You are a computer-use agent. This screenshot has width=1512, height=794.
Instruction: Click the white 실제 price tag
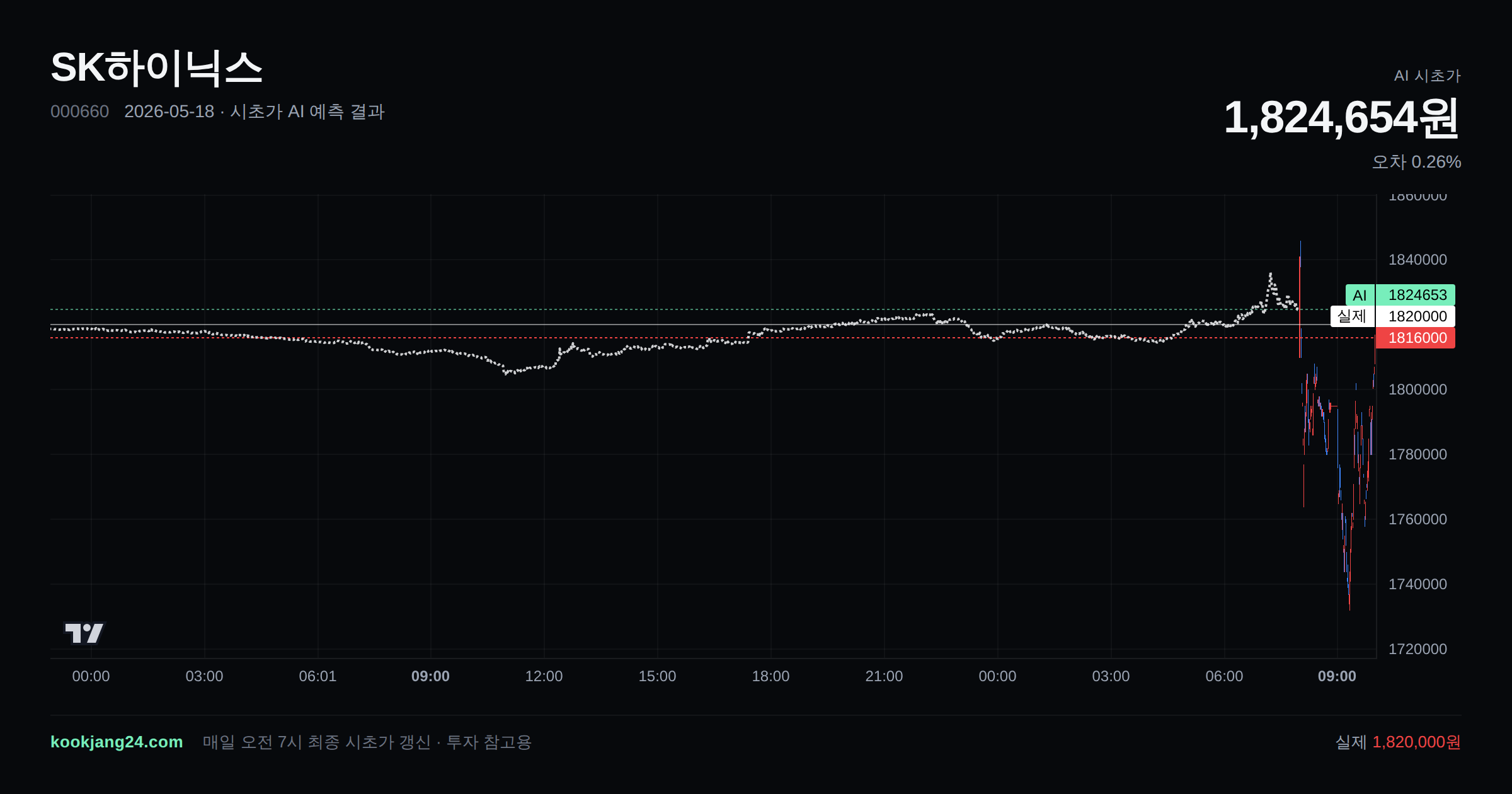pyautogui.click(x=1352, y=316)
